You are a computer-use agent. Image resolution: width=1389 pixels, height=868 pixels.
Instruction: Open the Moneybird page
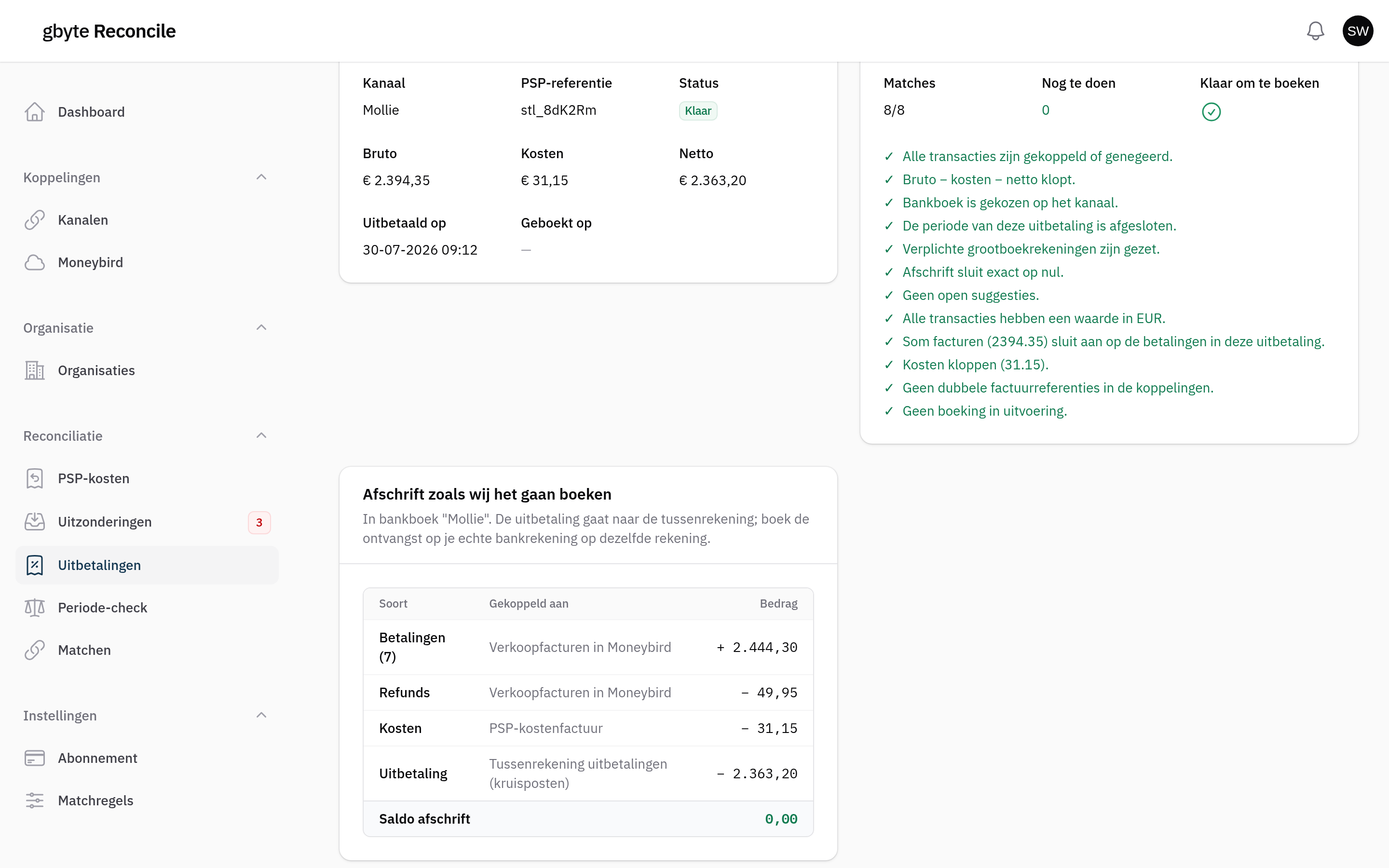pos(147,262)
